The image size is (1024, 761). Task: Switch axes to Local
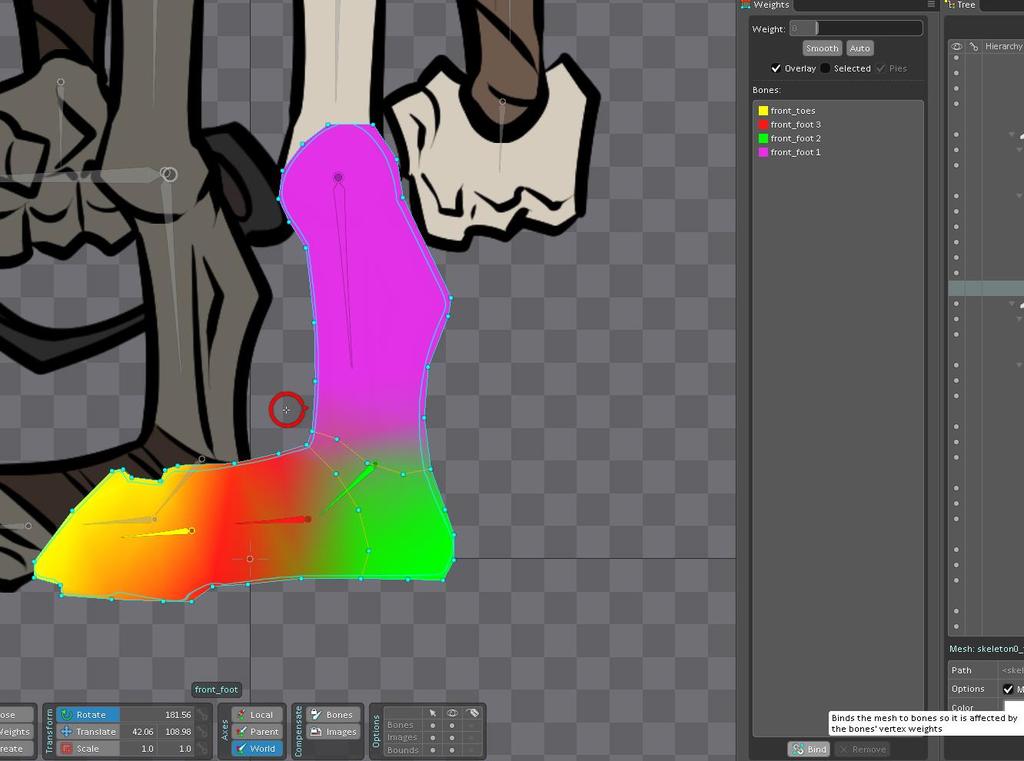click(257, 715)
